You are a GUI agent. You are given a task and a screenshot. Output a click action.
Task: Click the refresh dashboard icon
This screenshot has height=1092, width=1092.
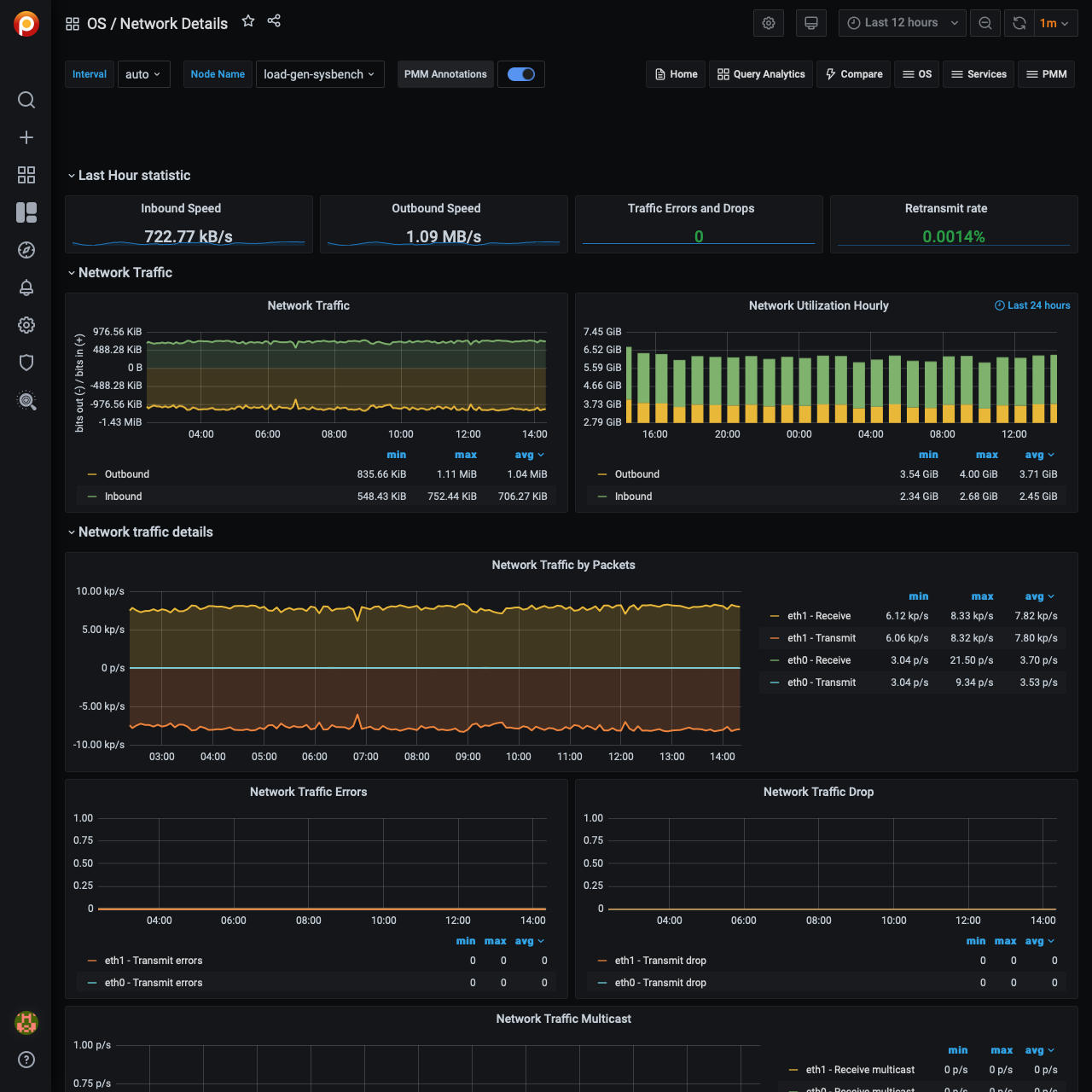click(x=1019, y=23)
